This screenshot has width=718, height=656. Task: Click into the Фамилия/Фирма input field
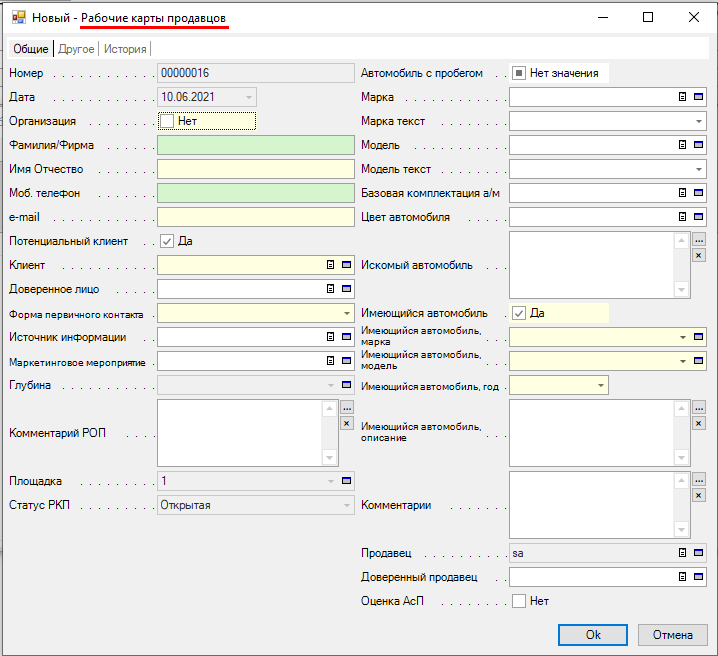(256, 145)
